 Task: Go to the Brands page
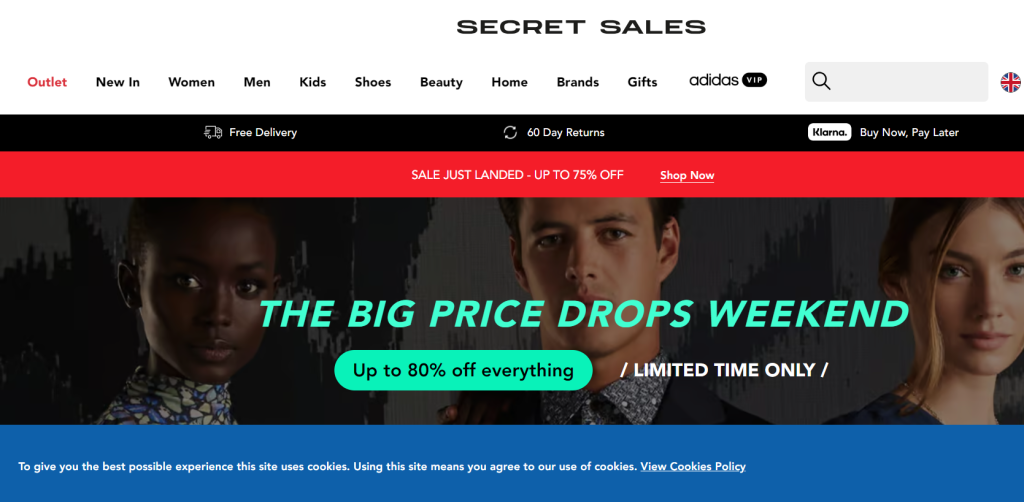[x=578, y=82]
